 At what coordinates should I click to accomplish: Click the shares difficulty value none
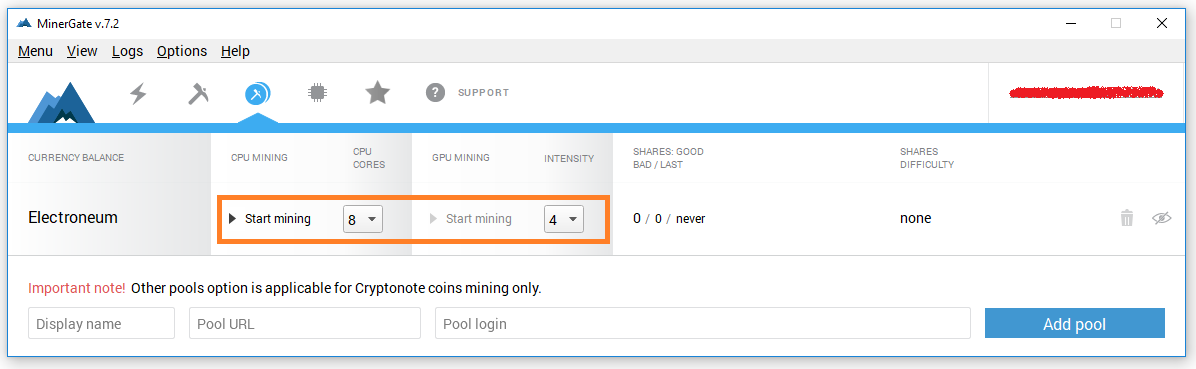[x=915, y=219]
